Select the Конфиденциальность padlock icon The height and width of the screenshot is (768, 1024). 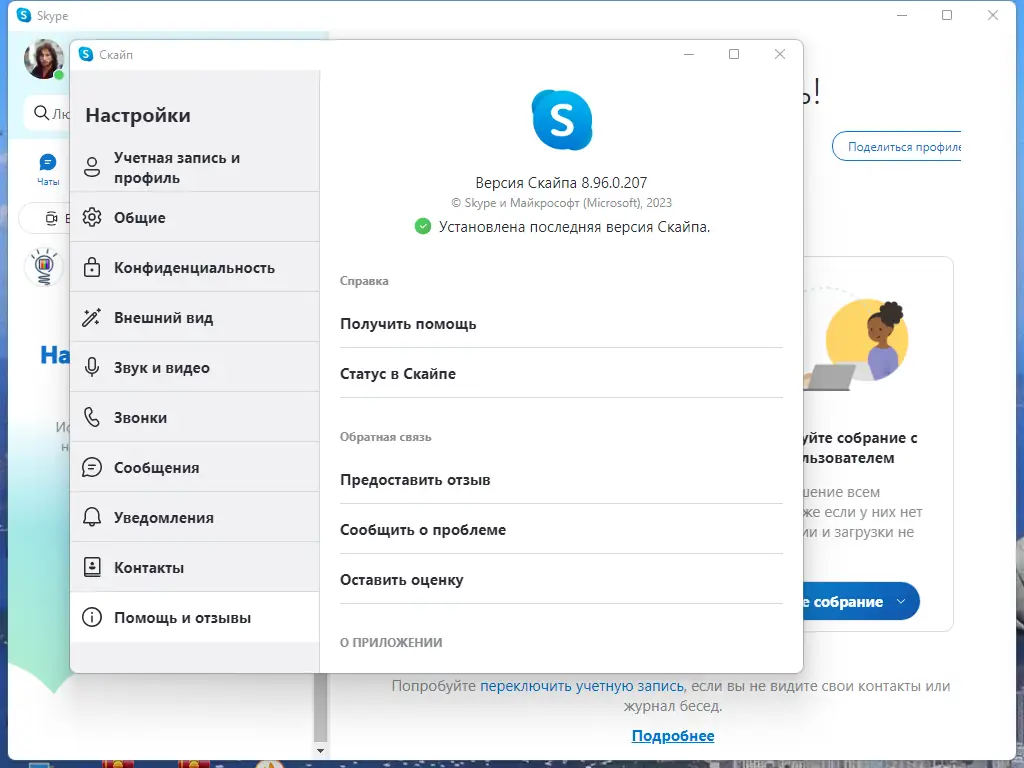click(93, 267)
